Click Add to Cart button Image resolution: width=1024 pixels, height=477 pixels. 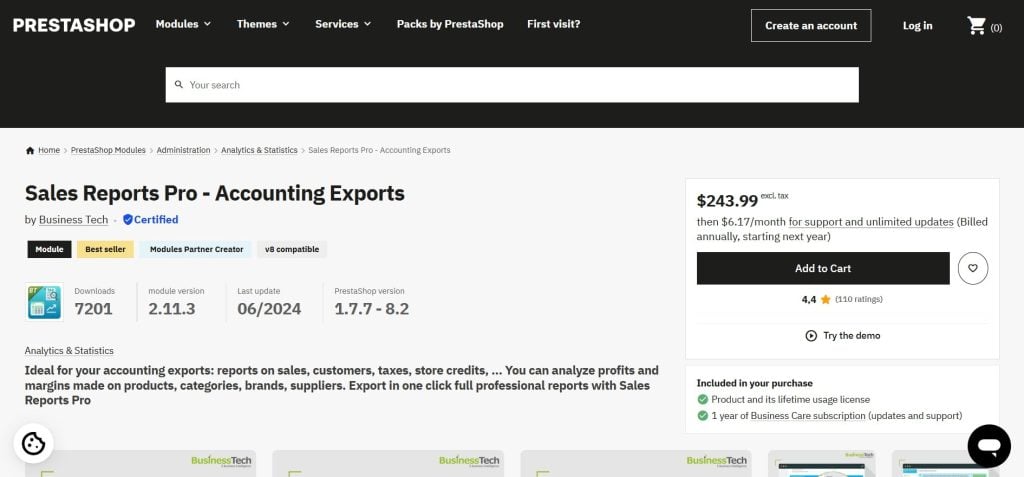click(x=823, y=269)
